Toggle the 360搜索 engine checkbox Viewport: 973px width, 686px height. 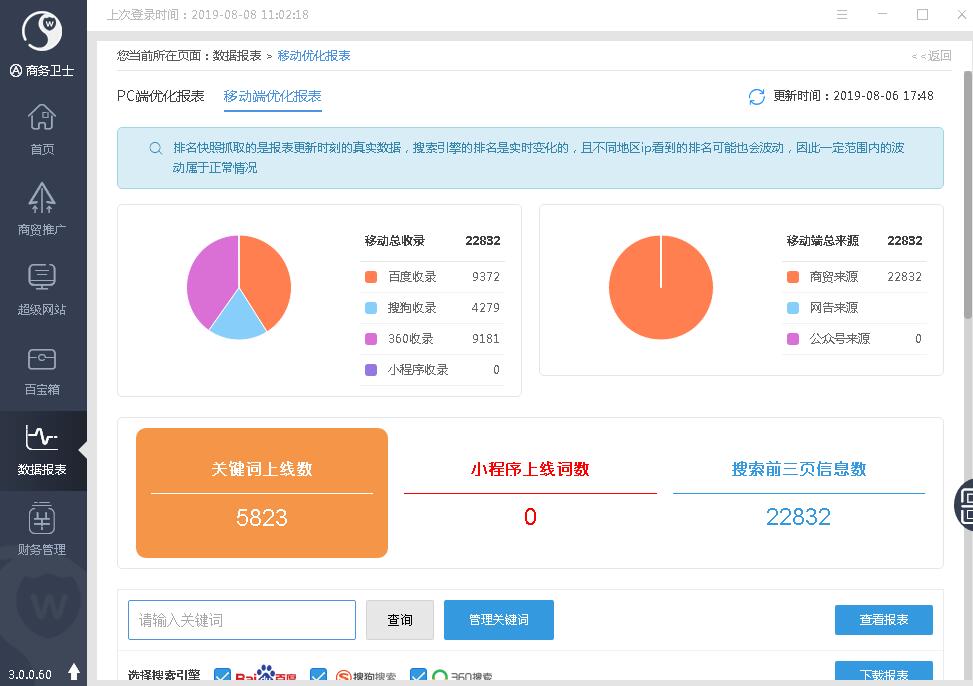click(x=418, y=677)
